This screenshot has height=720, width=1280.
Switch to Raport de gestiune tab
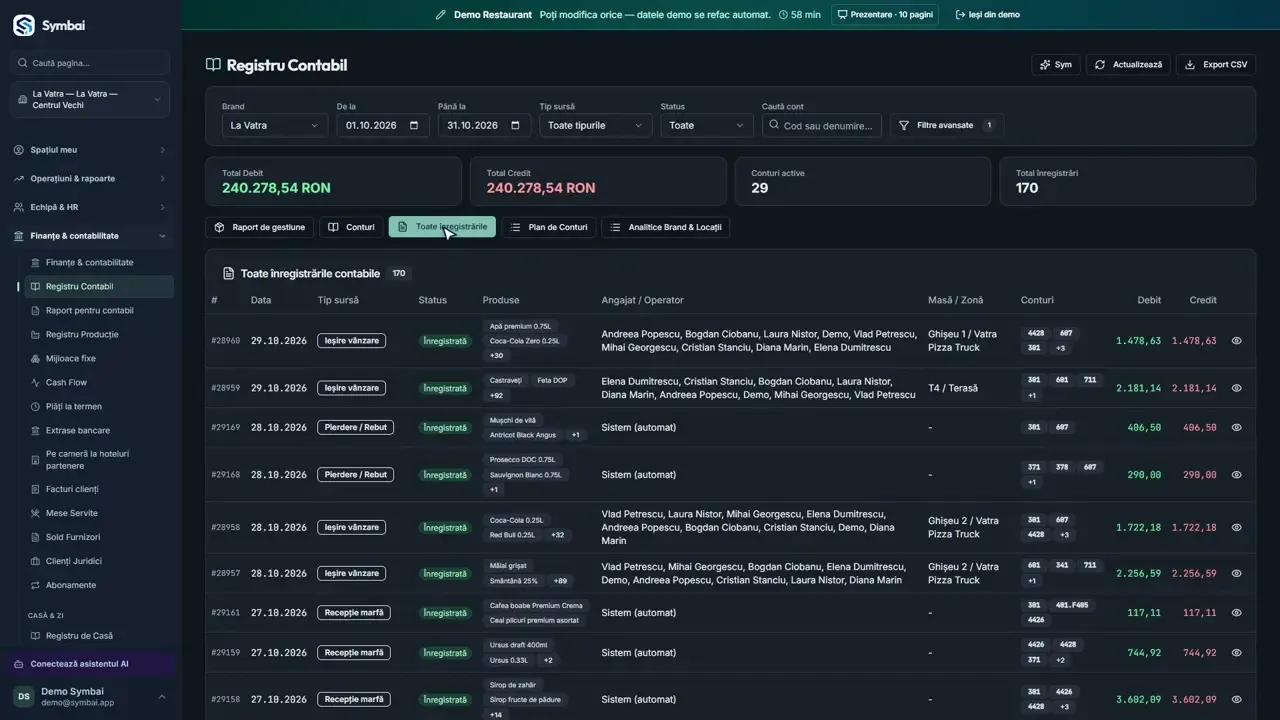tap(260, 227)
